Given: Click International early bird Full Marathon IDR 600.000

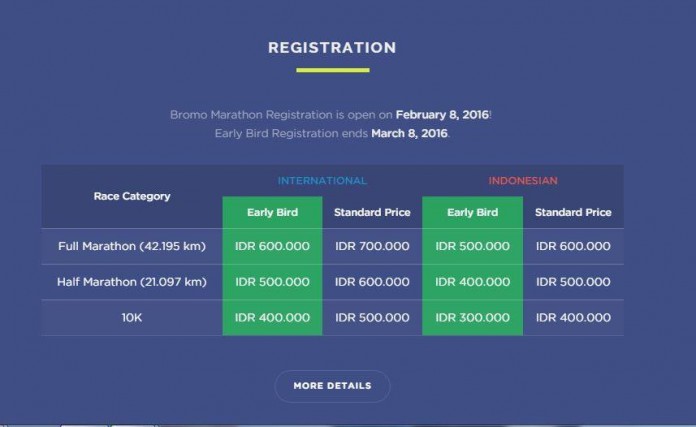Looking at the screenshot, I should (x=272, y=246).
